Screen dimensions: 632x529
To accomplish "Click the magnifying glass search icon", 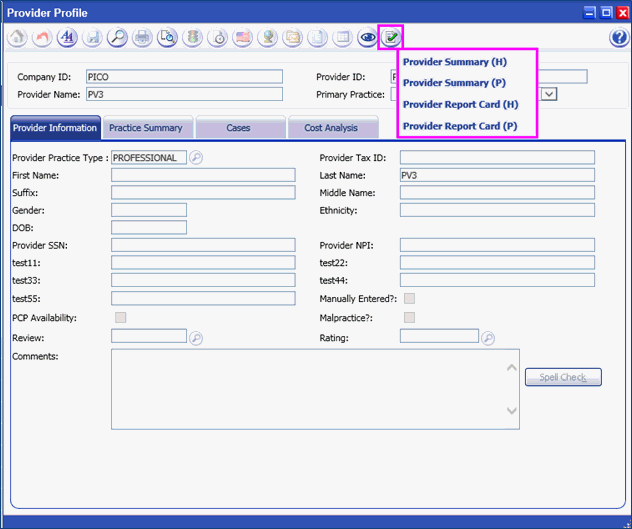I will click(x=117, y=38).
